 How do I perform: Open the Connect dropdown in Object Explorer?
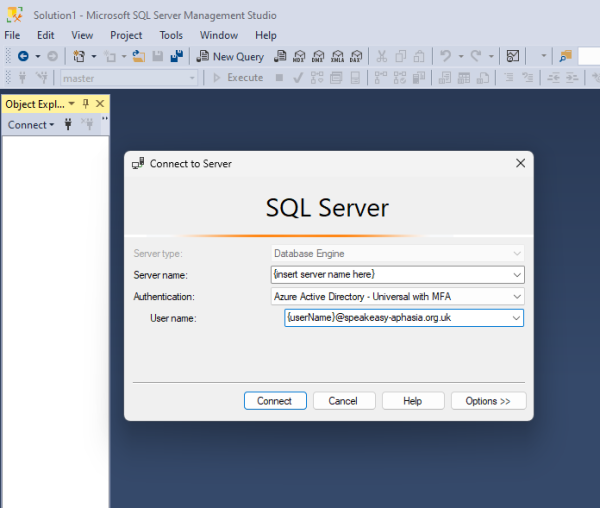click(x=31, y=125)
